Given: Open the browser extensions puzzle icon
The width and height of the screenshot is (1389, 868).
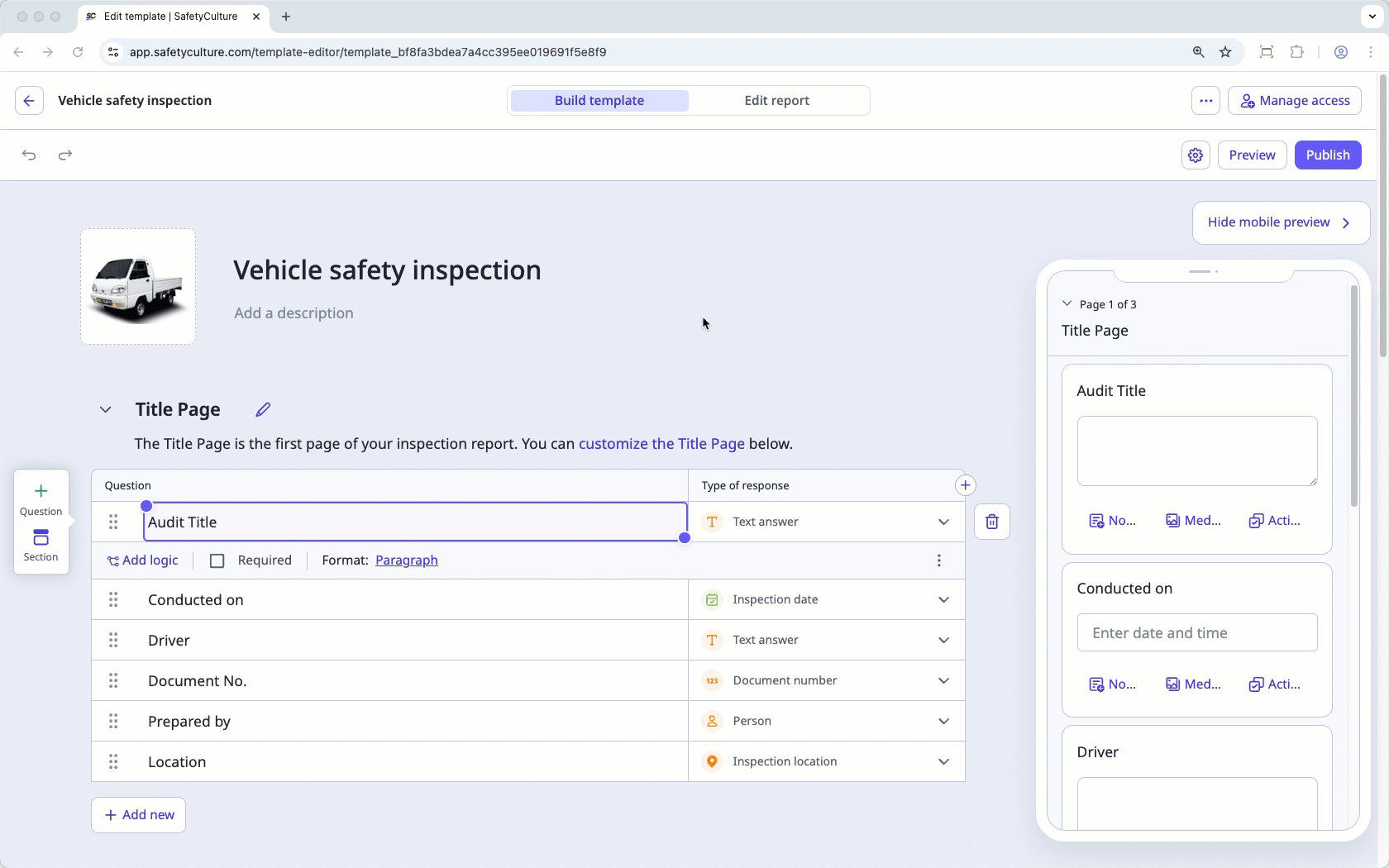Looking at the screenshot, I should click(1296, 52).
